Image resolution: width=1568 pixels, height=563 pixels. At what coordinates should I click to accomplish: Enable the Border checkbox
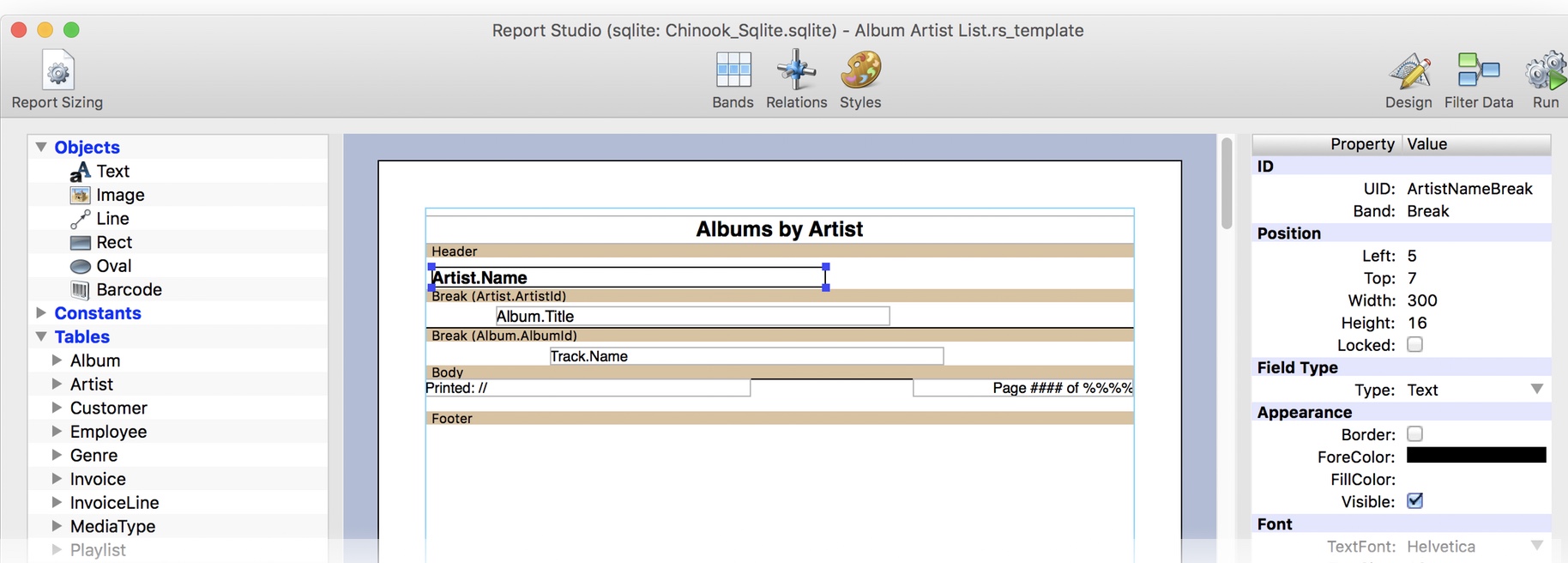click(1414, 434)
